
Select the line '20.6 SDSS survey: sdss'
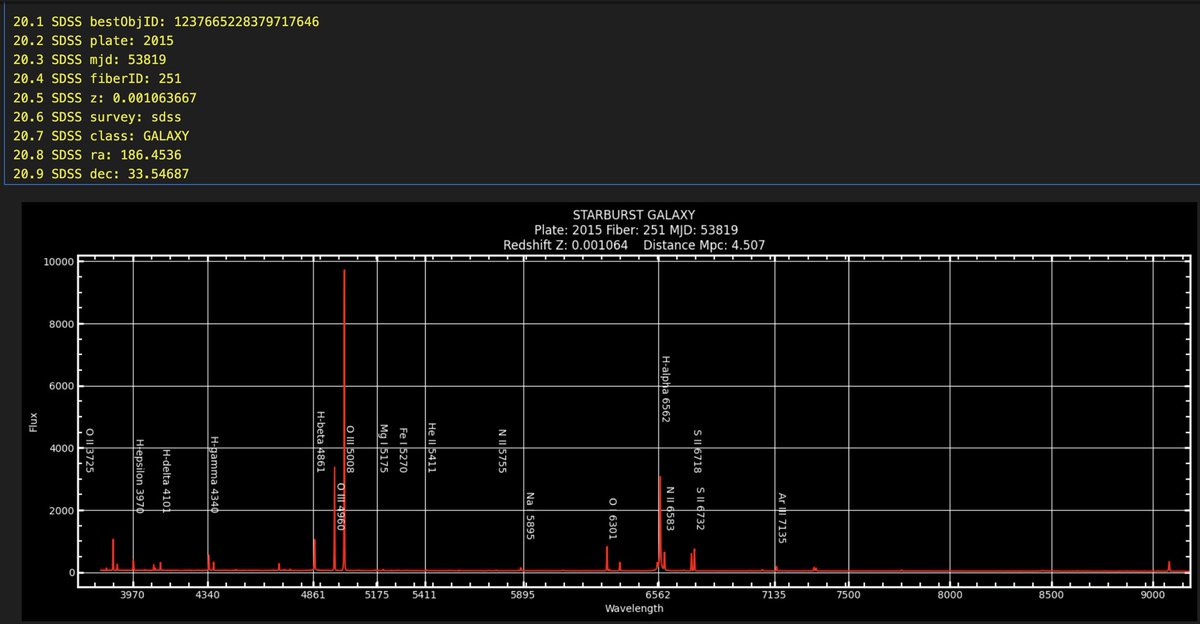[x=97, y=117]
